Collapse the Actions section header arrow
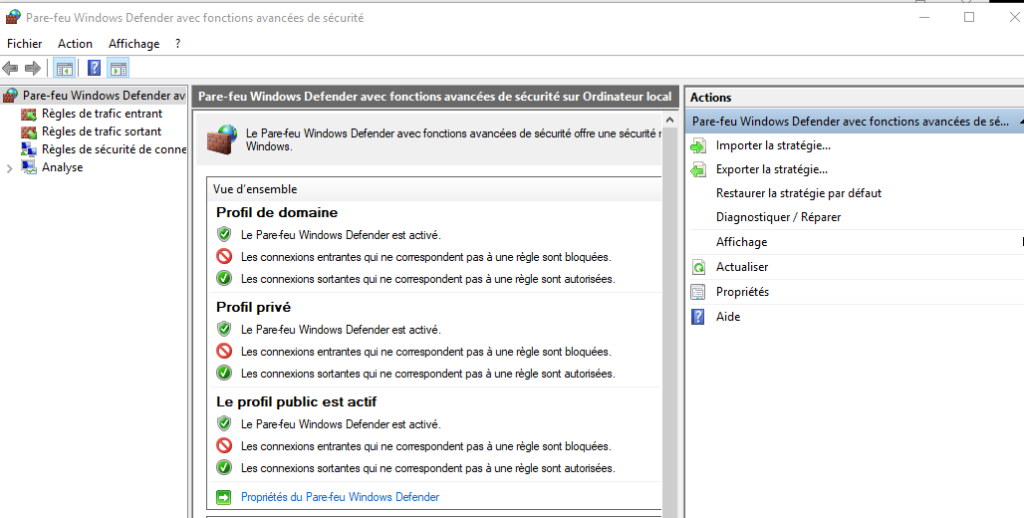Image resolution: width=1024 pixels, height=518 pixels. click(x=1021, y=121)
